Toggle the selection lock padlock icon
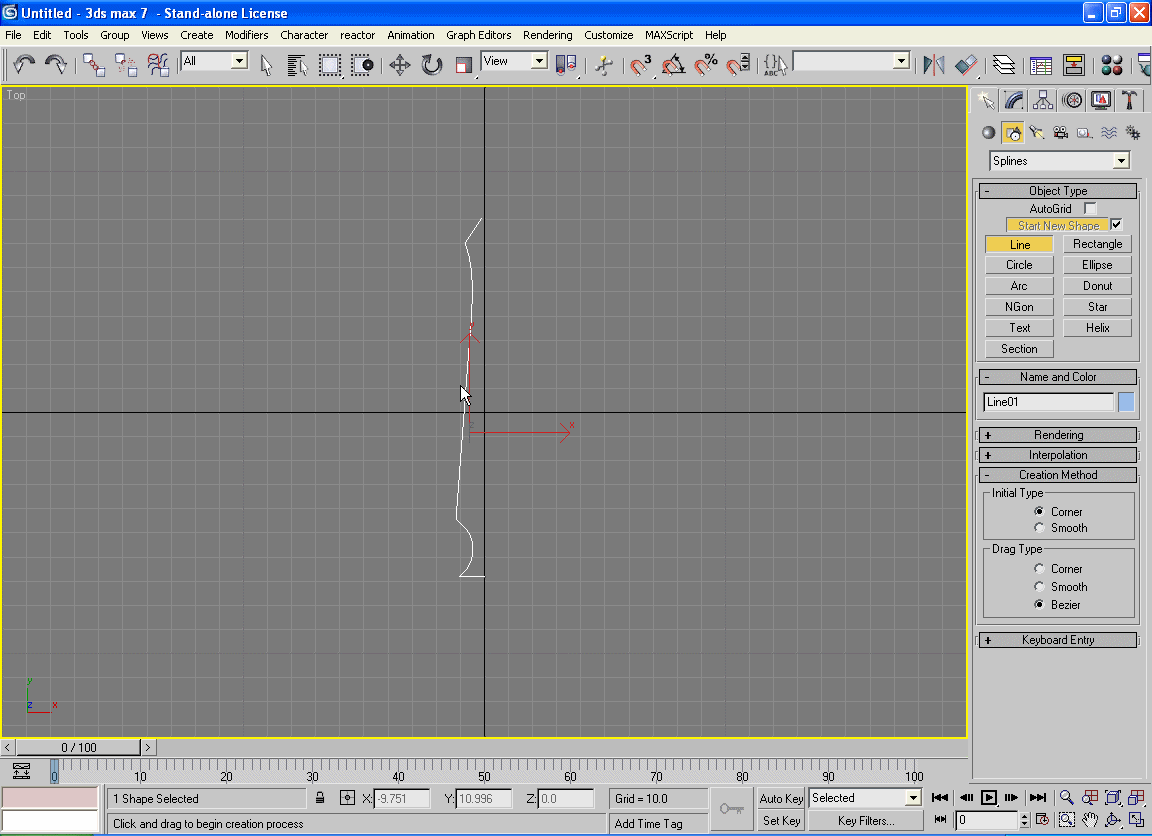Viewport: 1152px width, 836px height. [x=320, y=798]
